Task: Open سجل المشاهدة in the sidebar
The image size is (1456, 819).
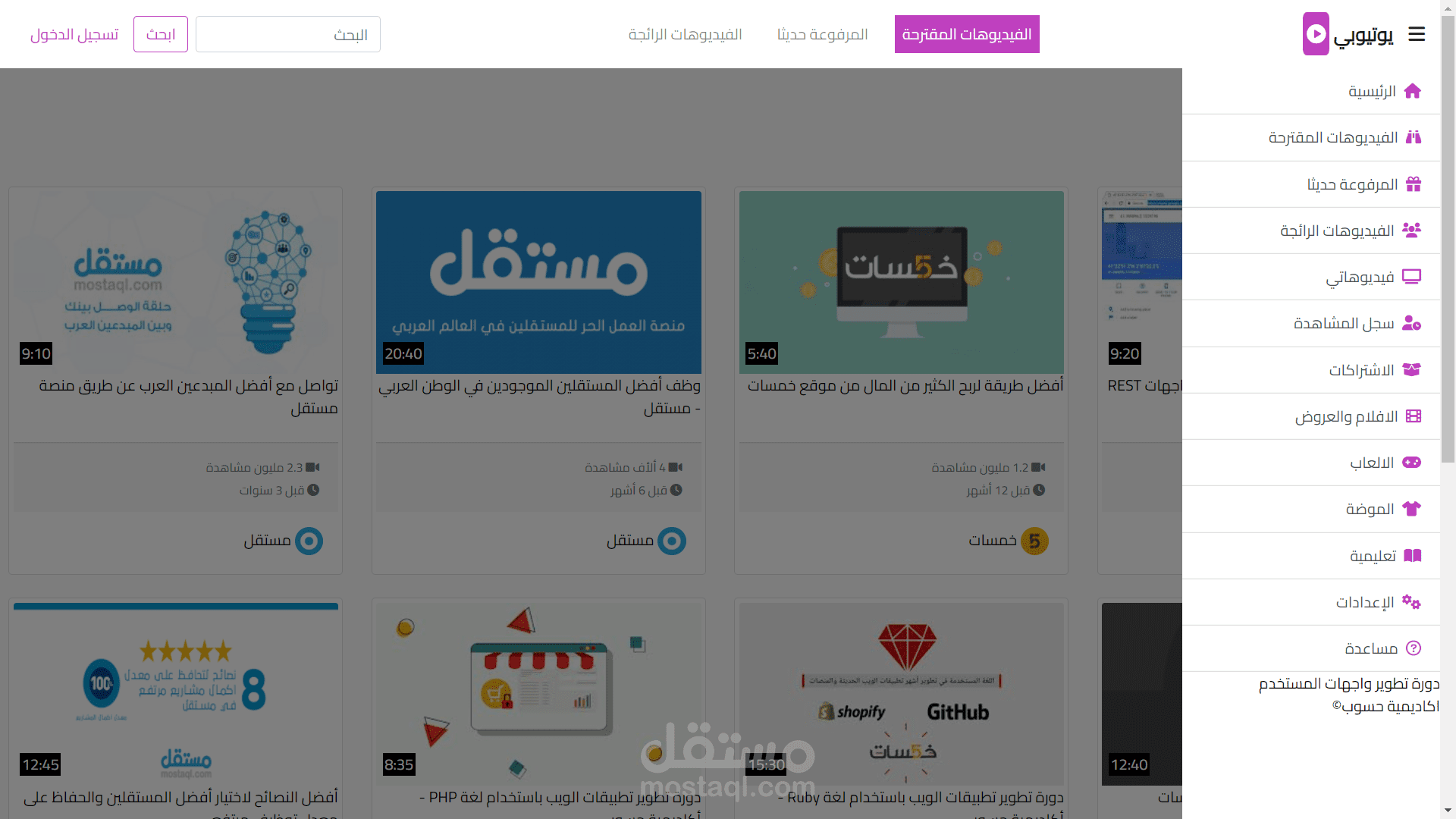Action: [1343, 324]
